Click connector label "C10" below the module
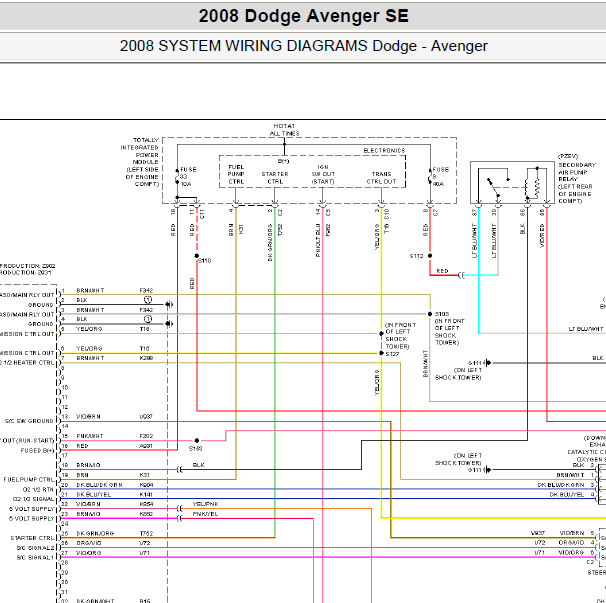Viewport: 606px width, 603px height. [x=386, y=214]
